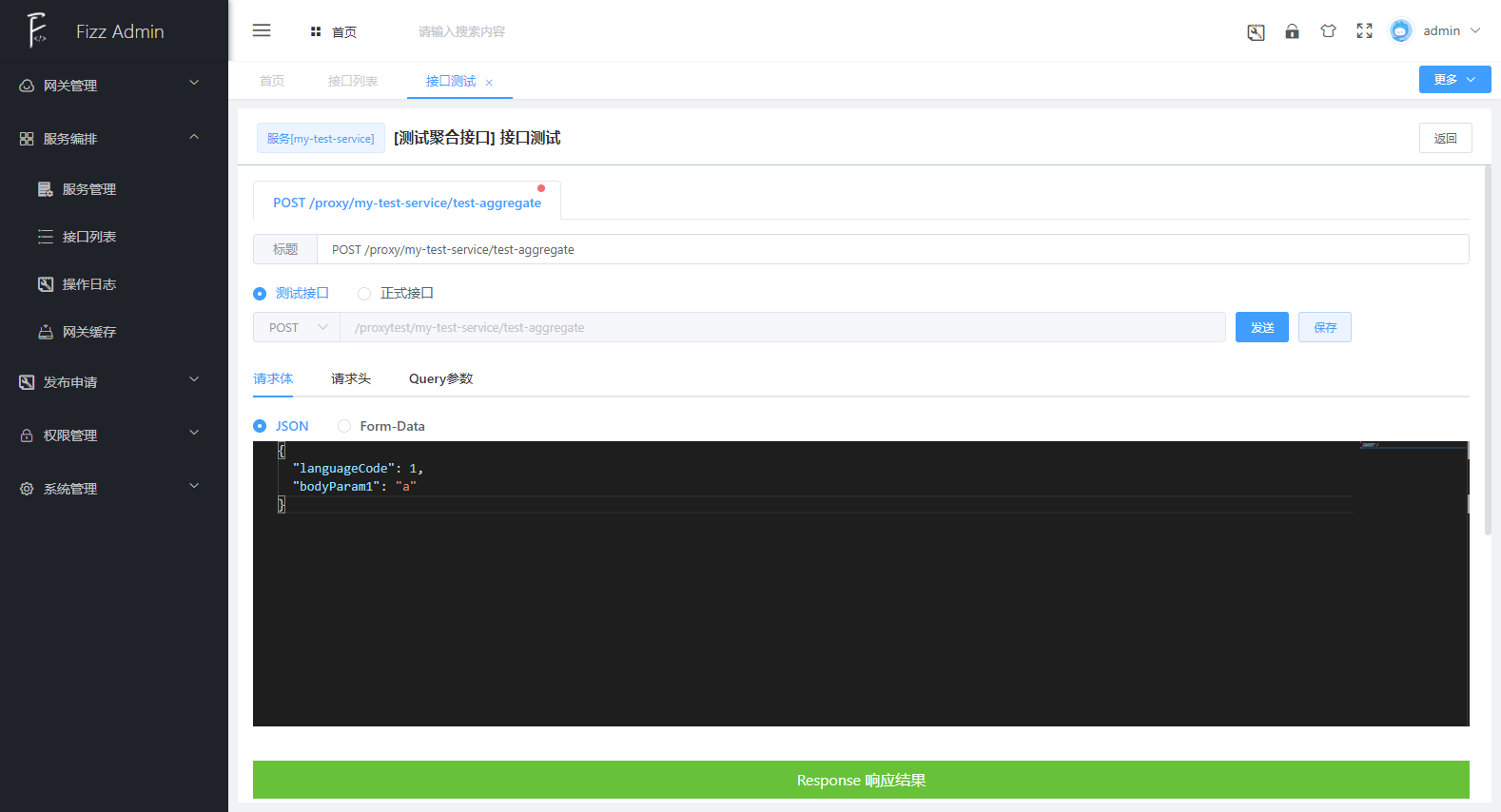Select the Form-Data radio button
The height and width of the screenshot is (812, 1501).
tap(344, 426)
